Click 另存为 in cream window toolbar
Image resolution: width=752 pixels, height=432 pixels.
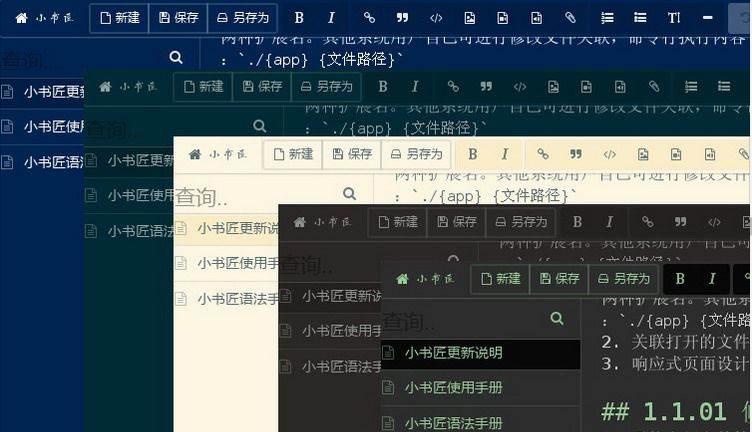pos(416,154)
